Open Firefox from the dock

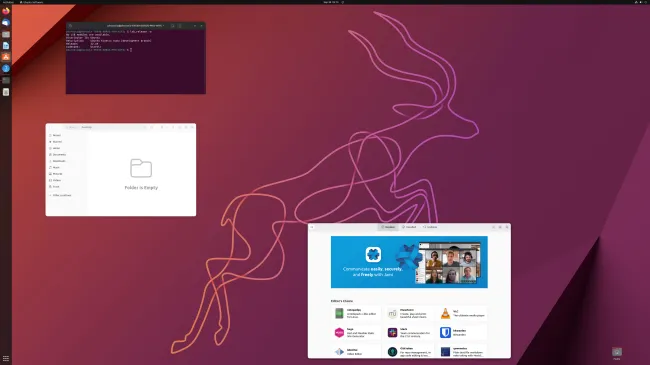click(6, 11)
